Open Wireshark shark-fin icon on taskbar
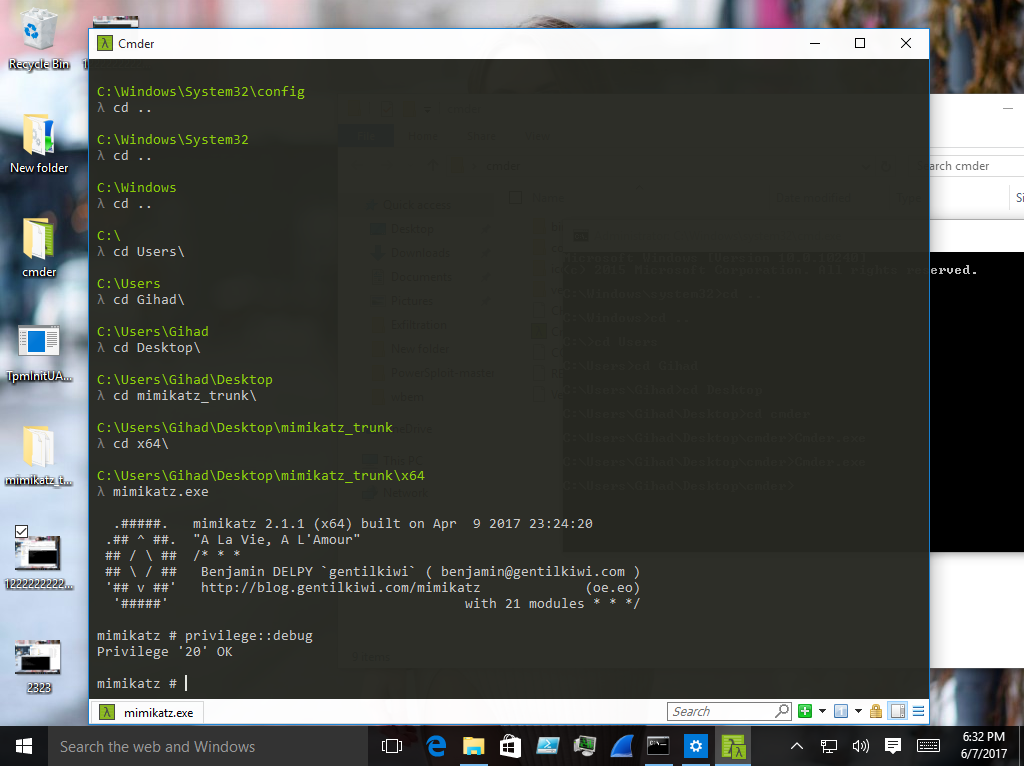The image size is (1024, 766). click(622, 746)
